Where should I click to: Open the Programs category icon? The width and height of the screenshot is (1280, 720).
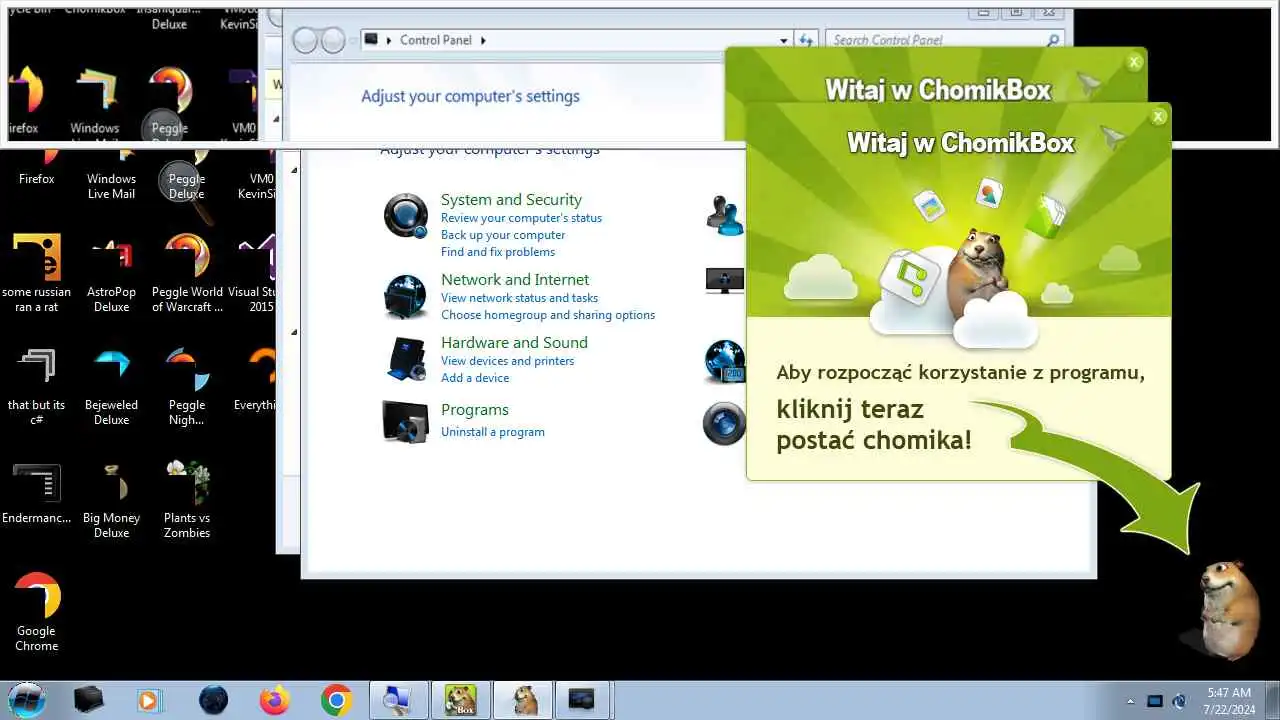point(406,421)
